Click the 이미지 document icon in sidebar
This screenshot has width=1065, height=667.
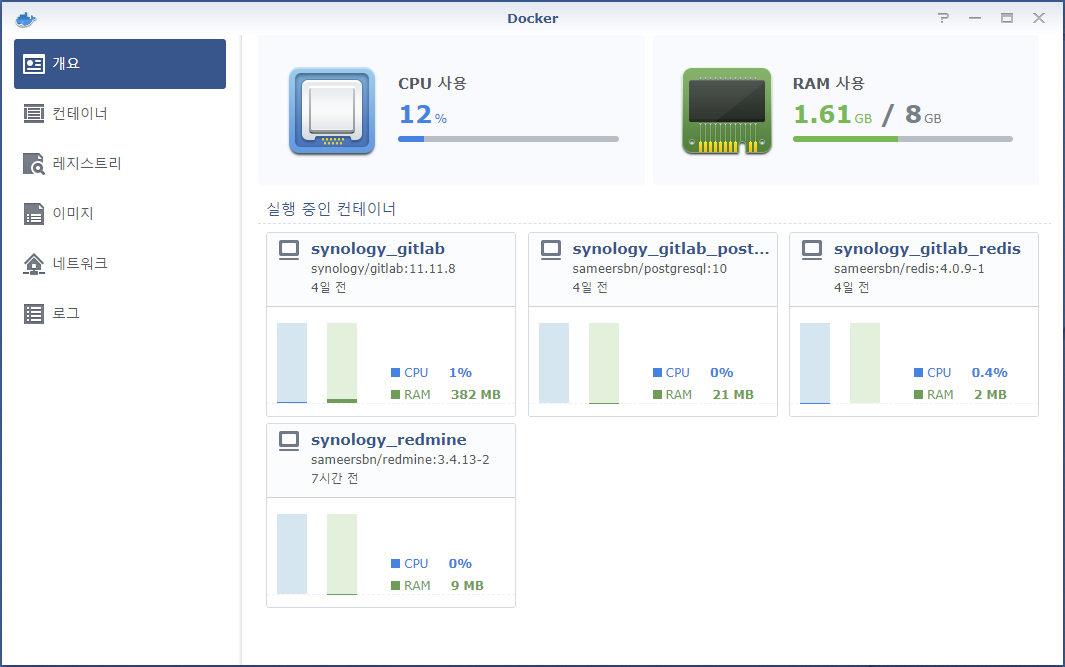(x=34, y=213)
